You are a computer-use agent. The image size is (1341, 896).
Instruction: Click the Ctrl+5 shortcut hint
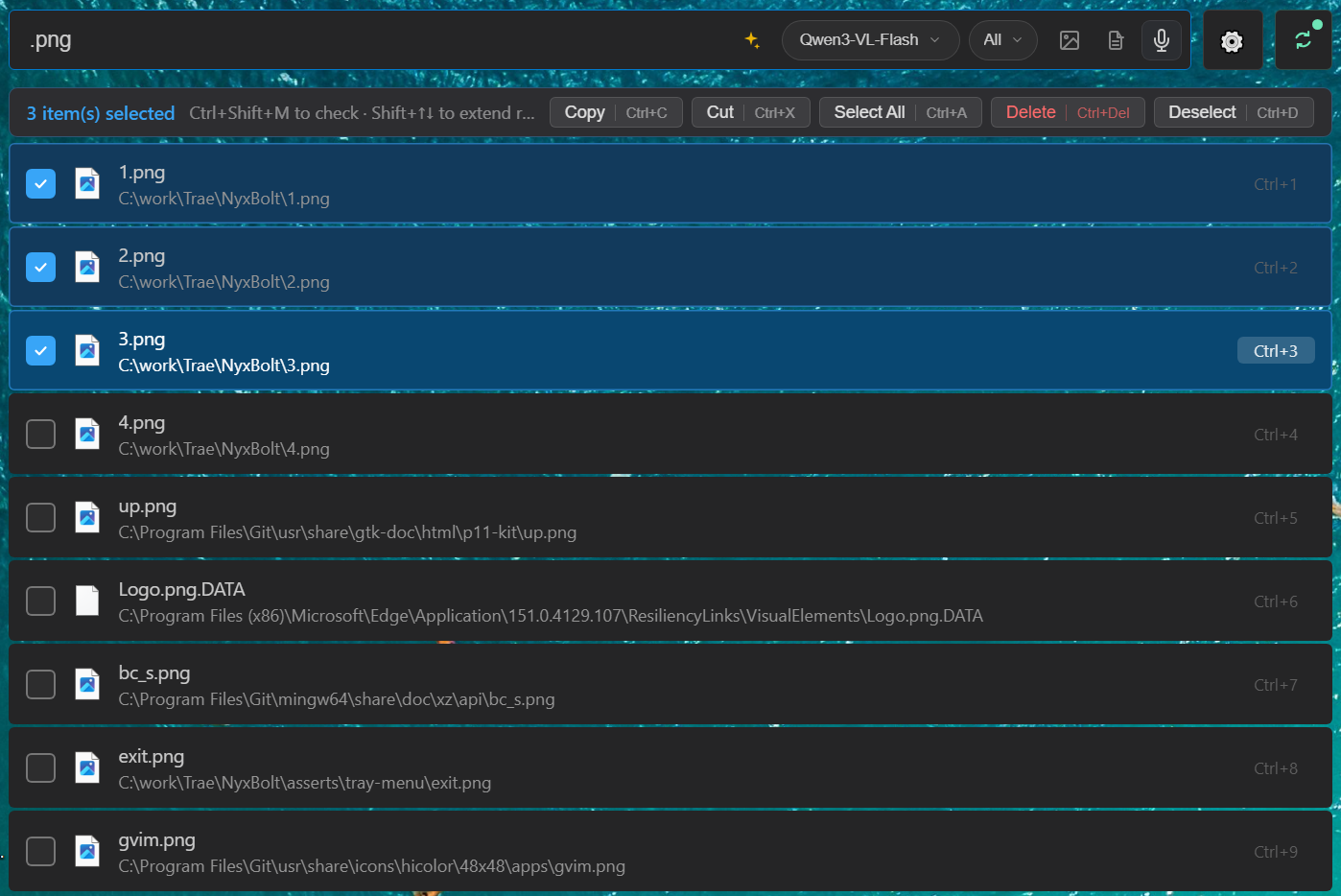(1276, 518)
